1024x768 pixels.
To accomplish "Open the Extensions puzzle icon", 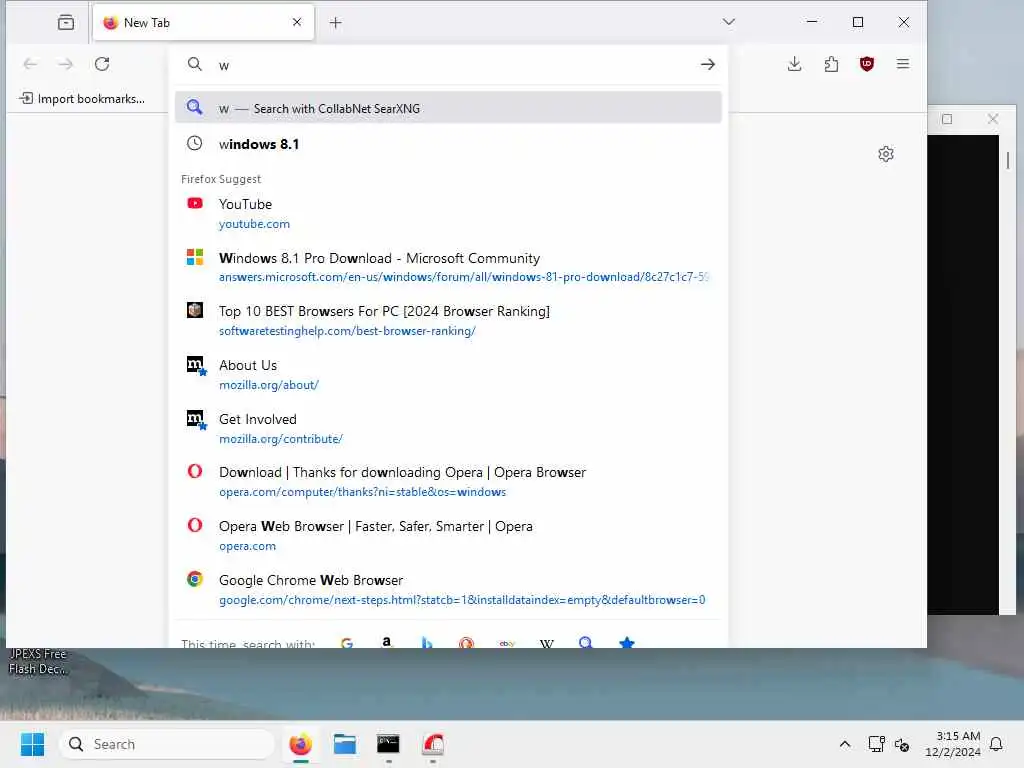I will (831, 64).
